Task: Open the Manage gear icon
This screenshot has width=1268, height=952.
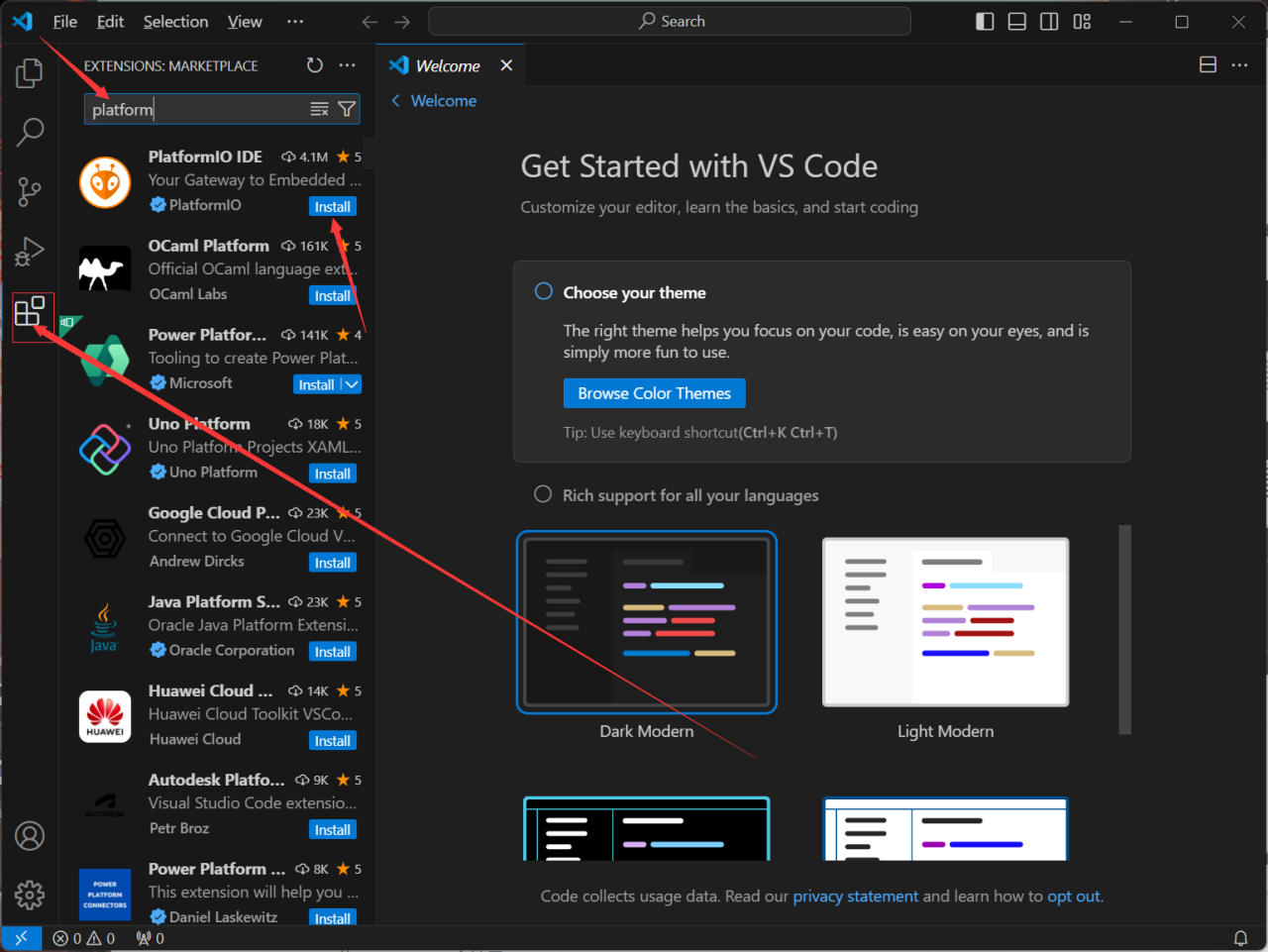Action: pyautogui.click(x=30, y=896)
